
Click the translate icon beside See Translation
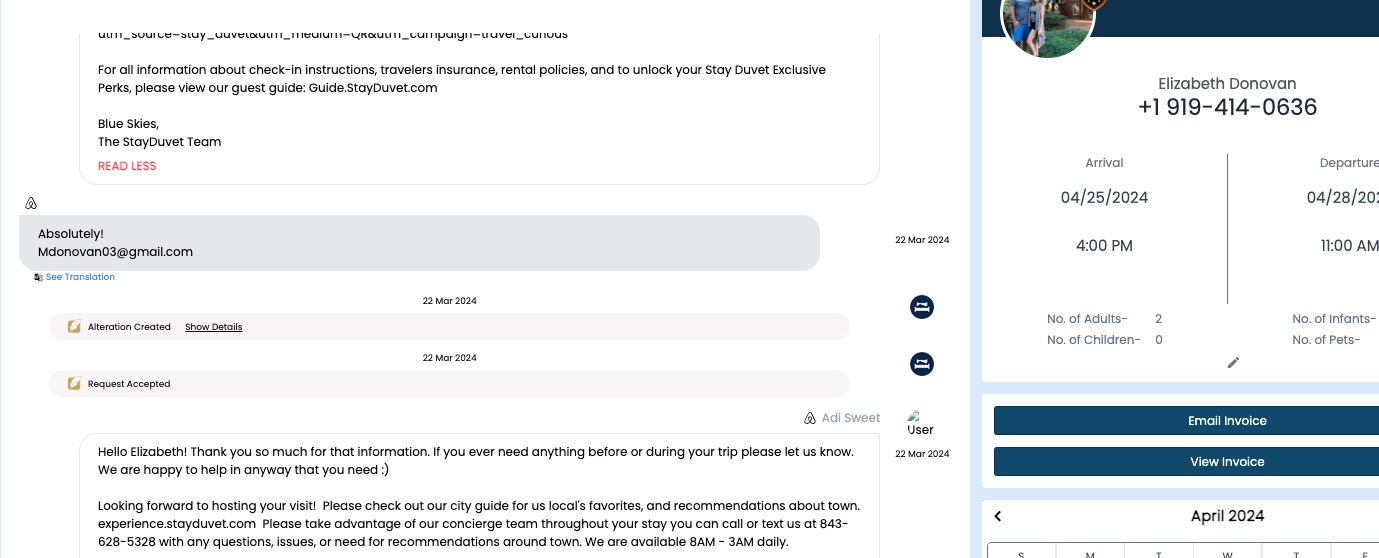point(38,277)
